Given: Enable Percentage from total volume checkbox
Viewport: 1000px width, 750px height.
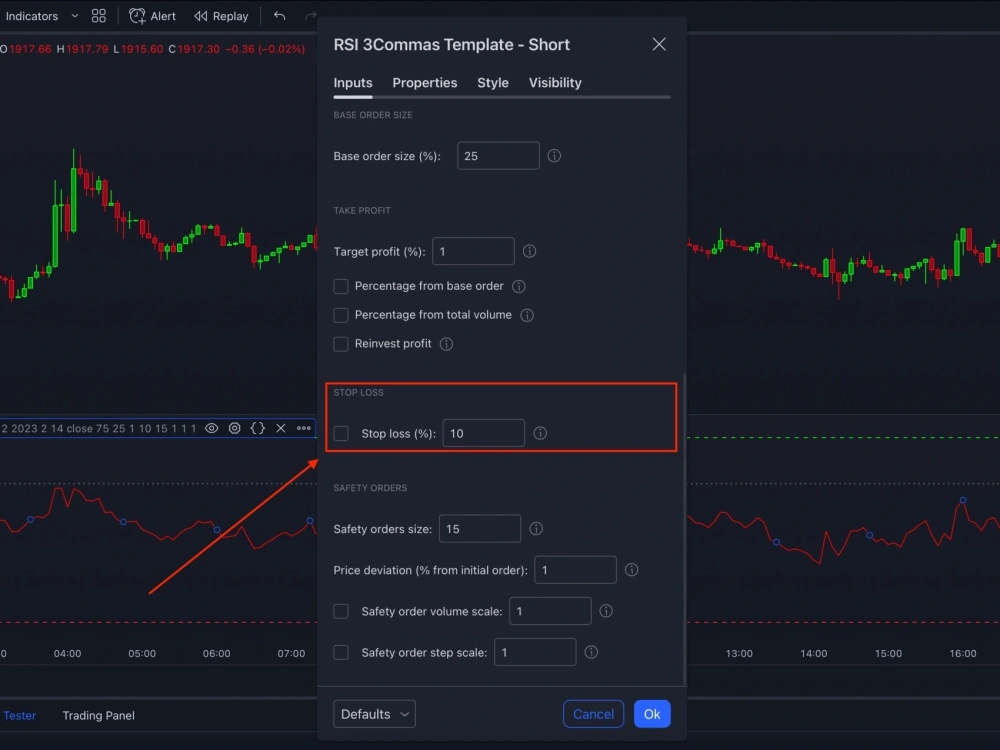Looking at the screenshot, I should pos(341,315).
